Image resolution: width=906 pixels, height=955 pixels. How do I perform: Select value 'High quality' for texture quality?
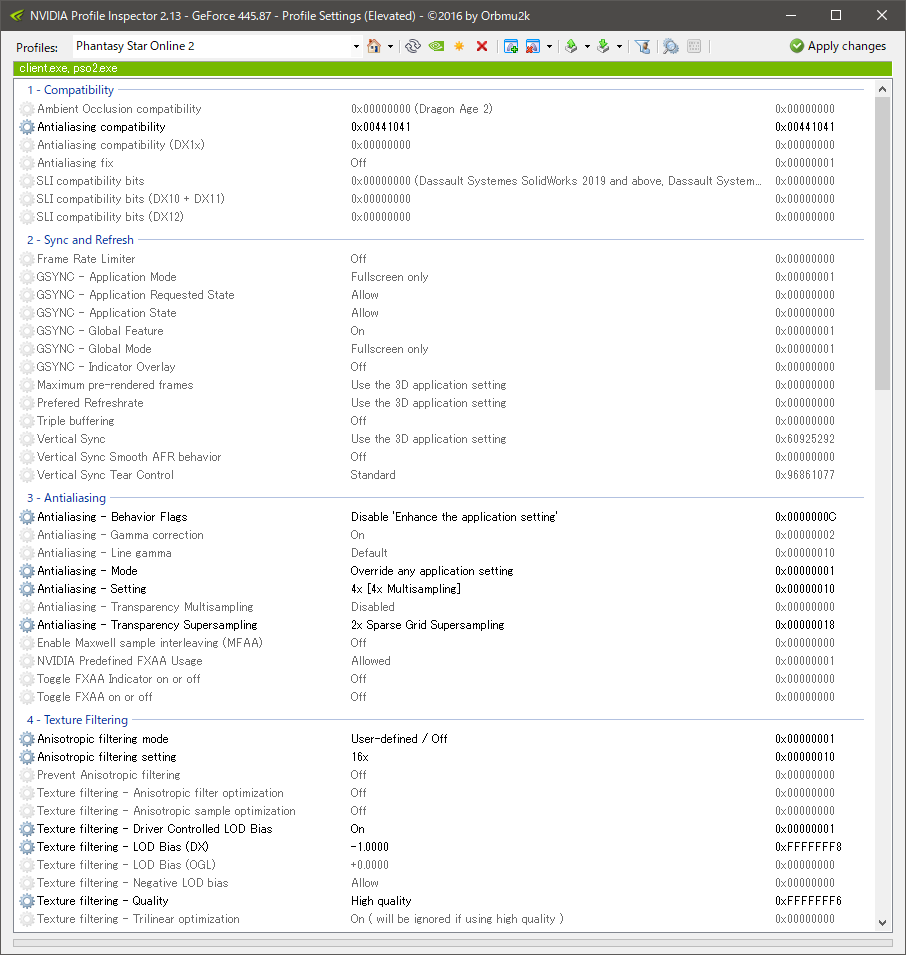[381, 901]
